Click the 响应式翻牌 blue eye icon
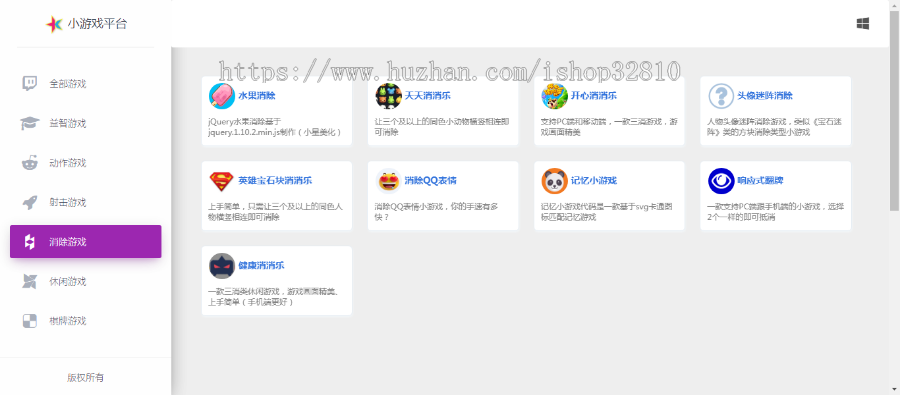The width and height of the screenshot is (900, 395). tap(721, 181)
